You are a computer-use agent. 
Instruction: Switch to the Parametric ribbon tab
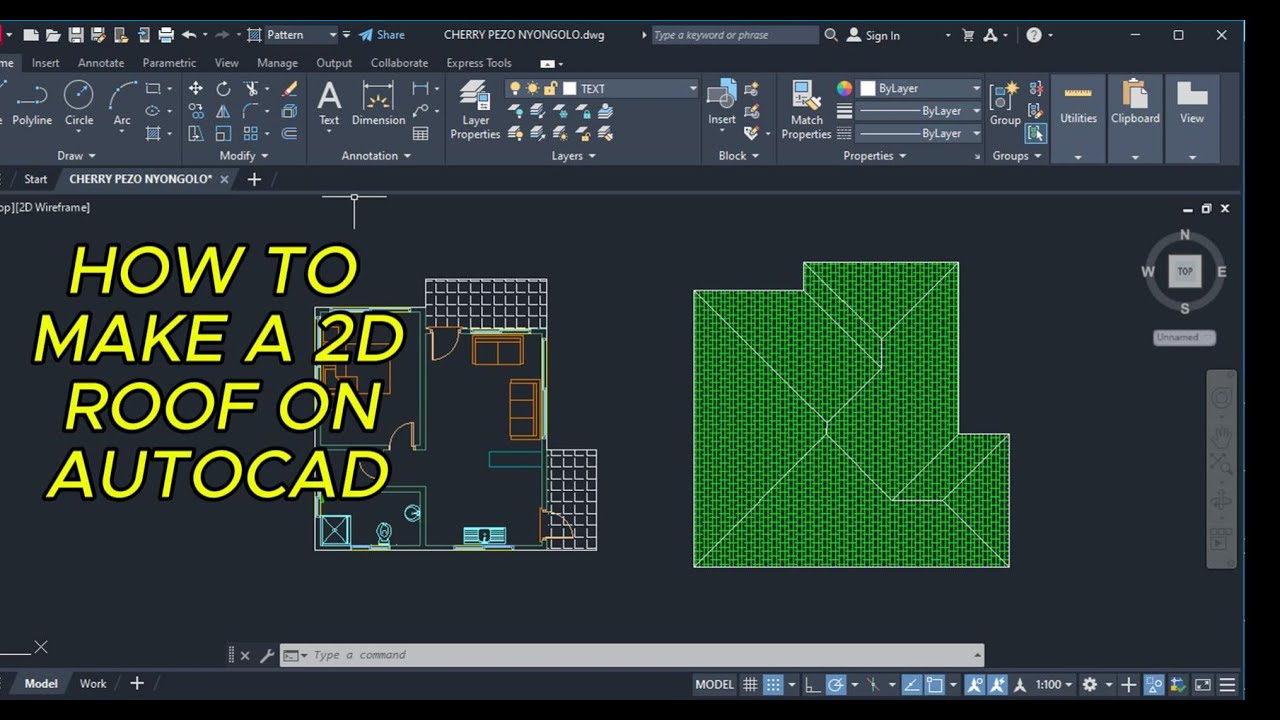(169, 63)
